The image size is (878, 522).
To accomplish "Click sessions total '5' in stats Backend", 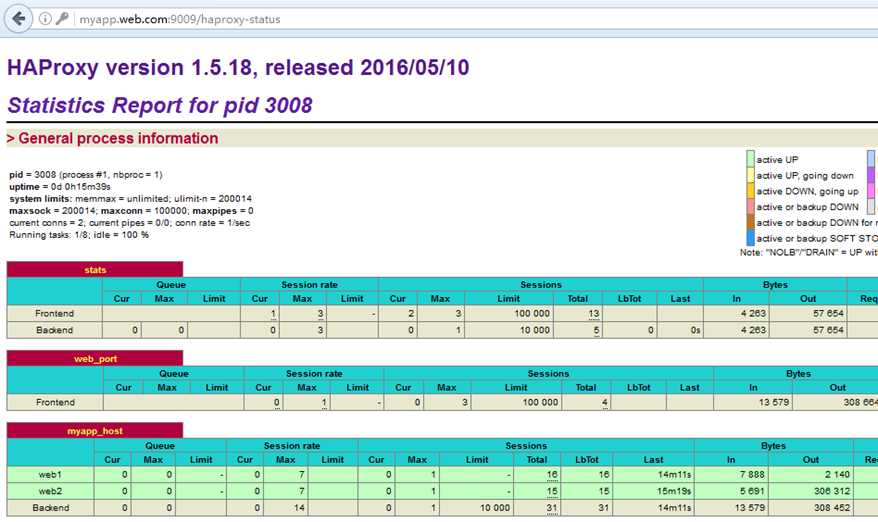I will (596, 330).
